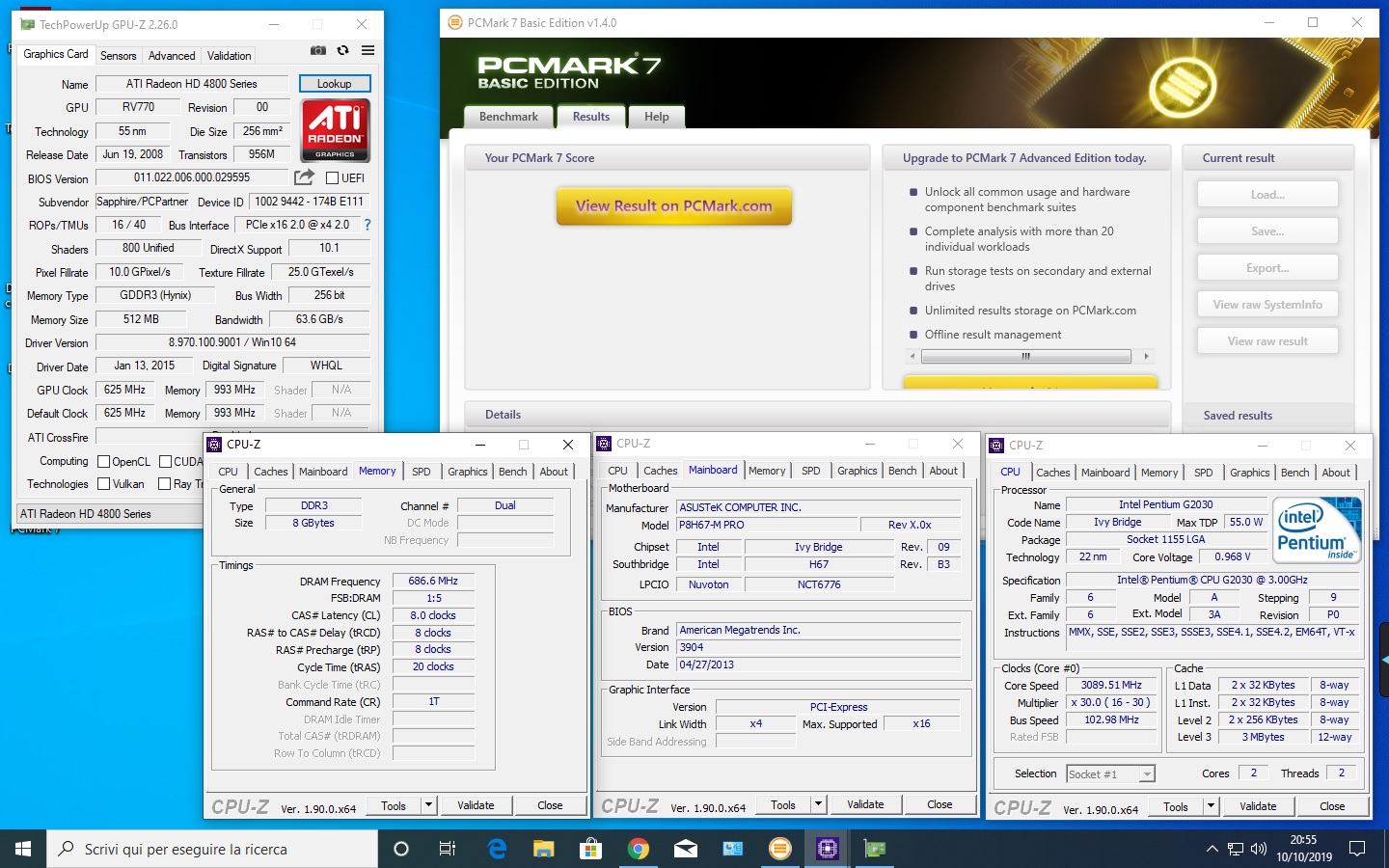Click the taskbar clock showing 20:55

1303,849
